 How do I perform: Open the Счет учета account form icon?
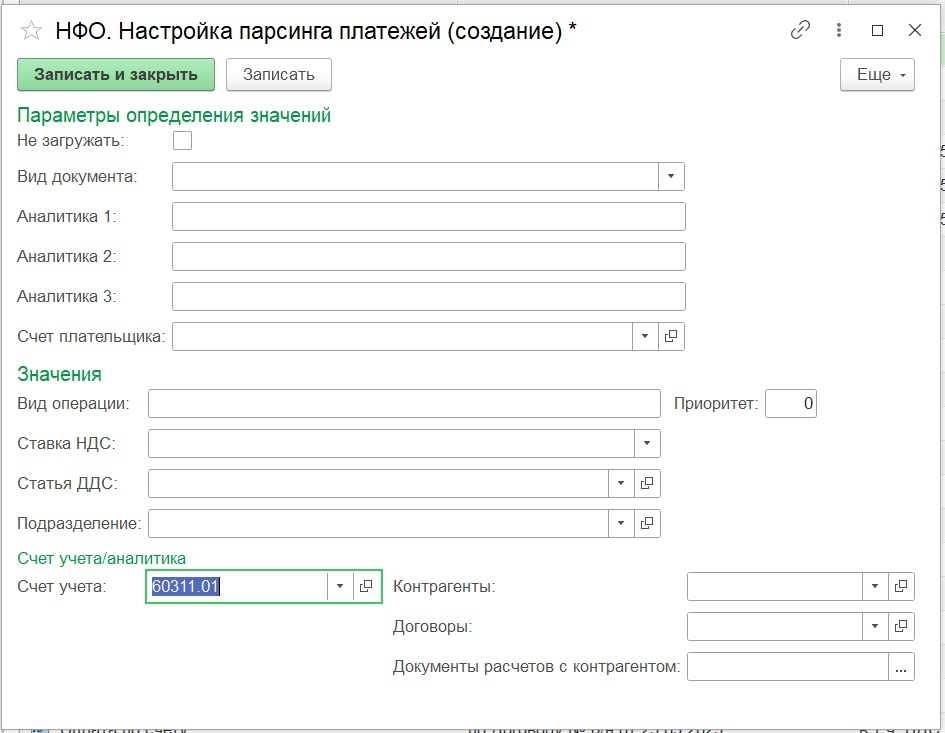pyautogui.click(x=366, y=587)
